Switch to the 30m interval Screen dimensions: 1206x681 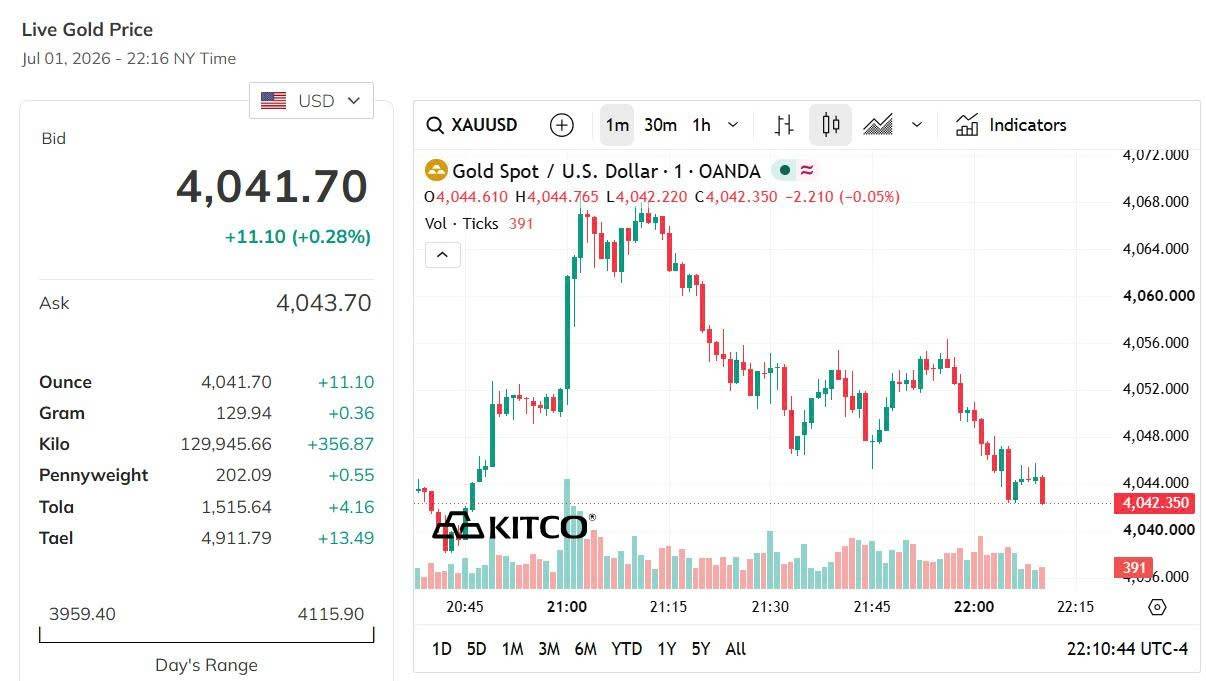[x=660, y=125]
